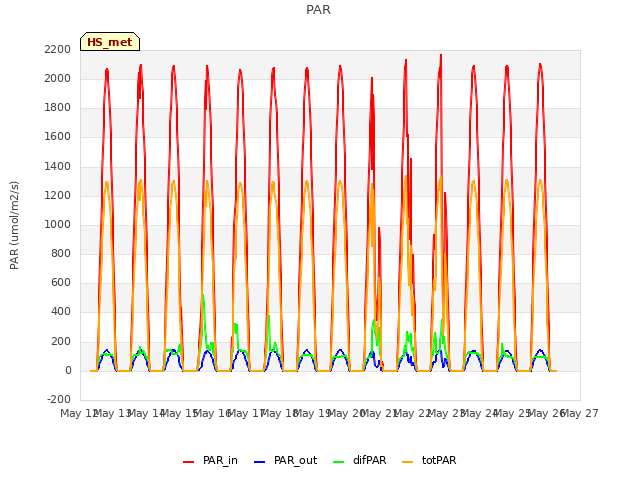The height and width of the screenshot is (480, 640).
Task: Click the 1400 y-axis tick label
Action: [58, 167]
